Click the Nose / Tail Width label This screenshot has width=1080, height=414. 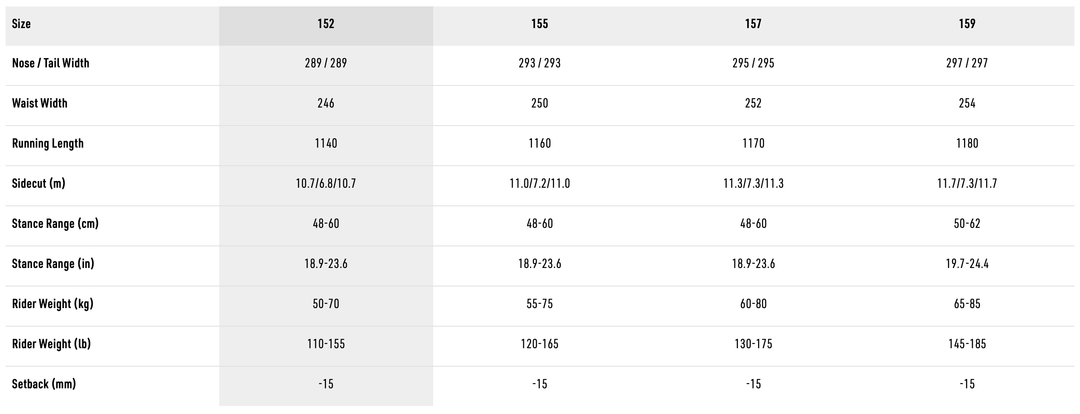(x=51, y=64)
